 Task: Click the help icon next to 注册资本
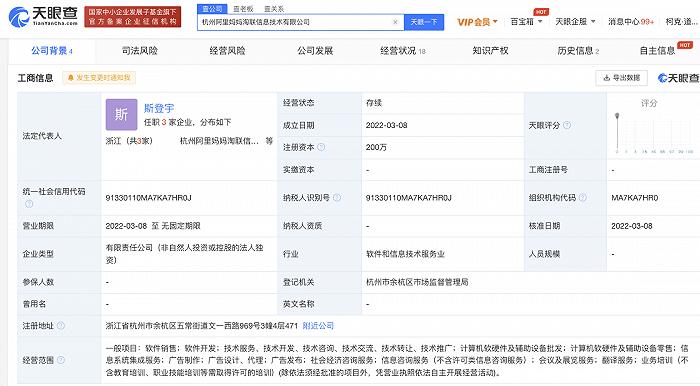pyautogui.click(x=321, y=147)
